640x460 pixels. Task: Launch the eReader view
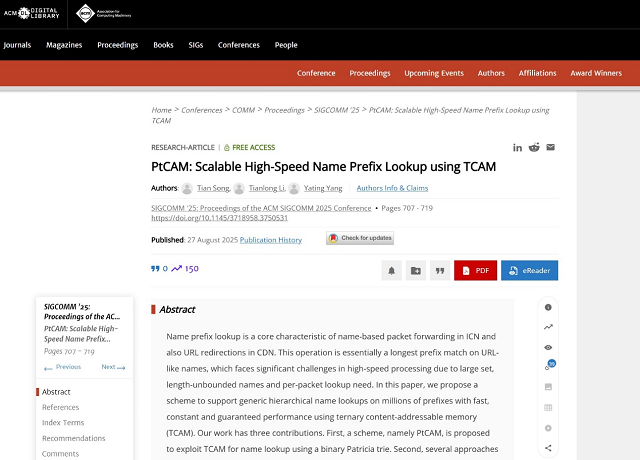(529, 270)
